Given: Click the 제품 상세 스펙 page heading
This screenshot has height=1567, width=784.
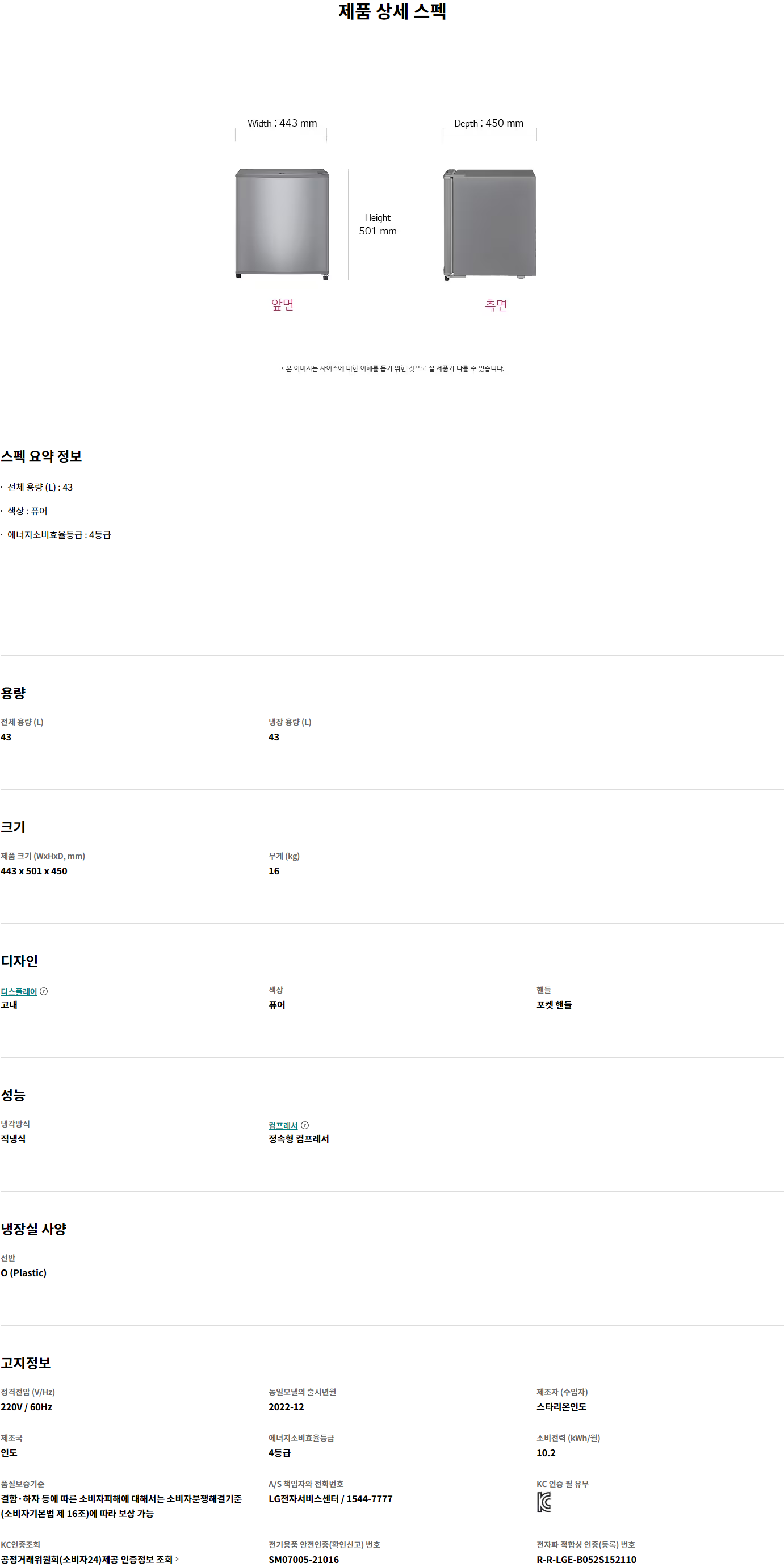Looking at the screenshot, I should coord(392,11).
